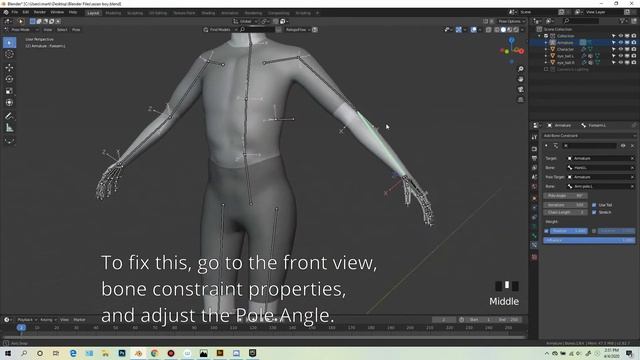Toggle eye_ball.R render camera icon
The image size is (640, 360).
coord(633,62)
